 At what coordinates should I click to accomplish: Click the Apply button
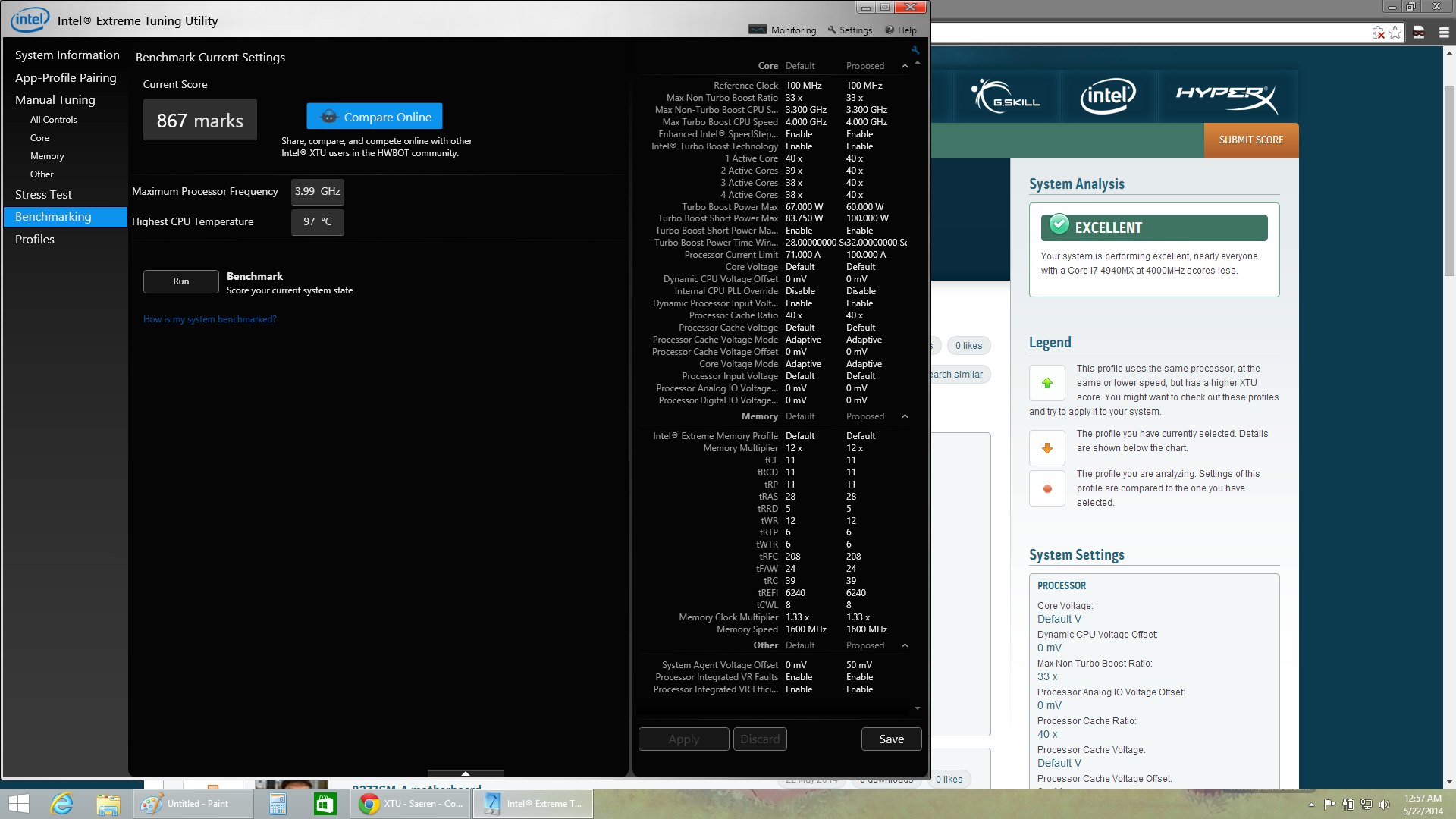[x=684, y=739]
